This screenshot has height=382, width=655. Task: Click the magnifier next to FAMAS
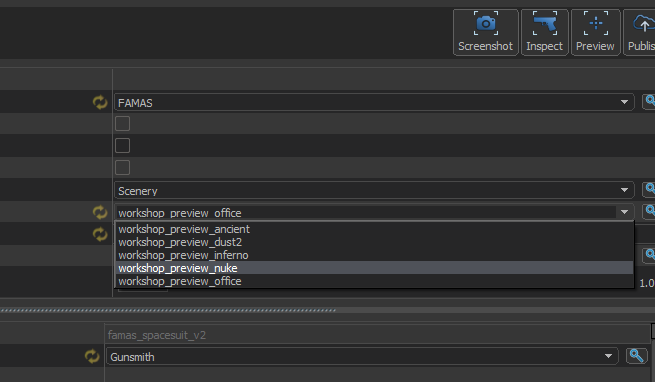(649, 102)
